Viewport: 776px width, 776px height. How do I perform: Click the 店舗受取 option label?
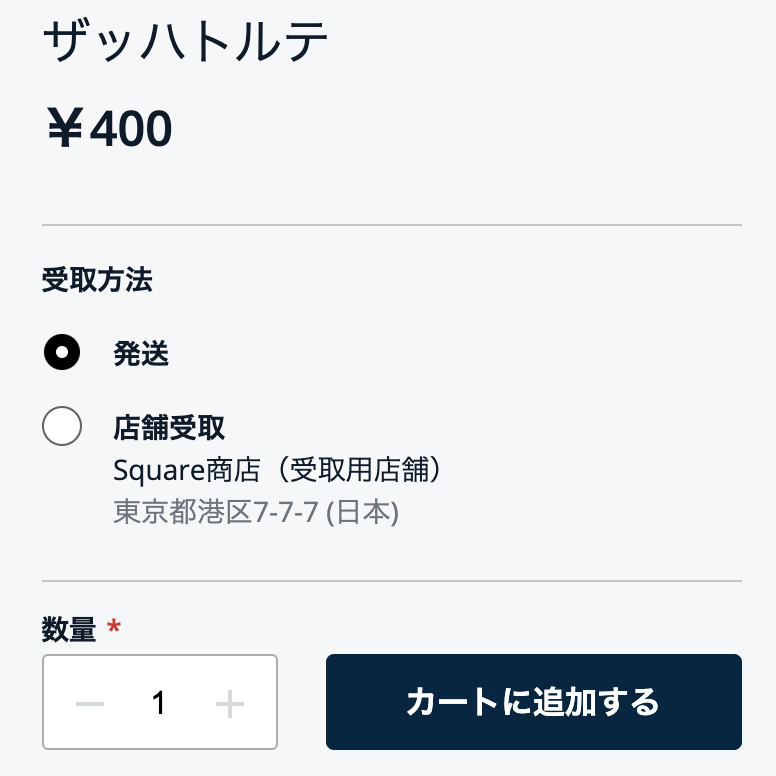(x=169, y=428)
